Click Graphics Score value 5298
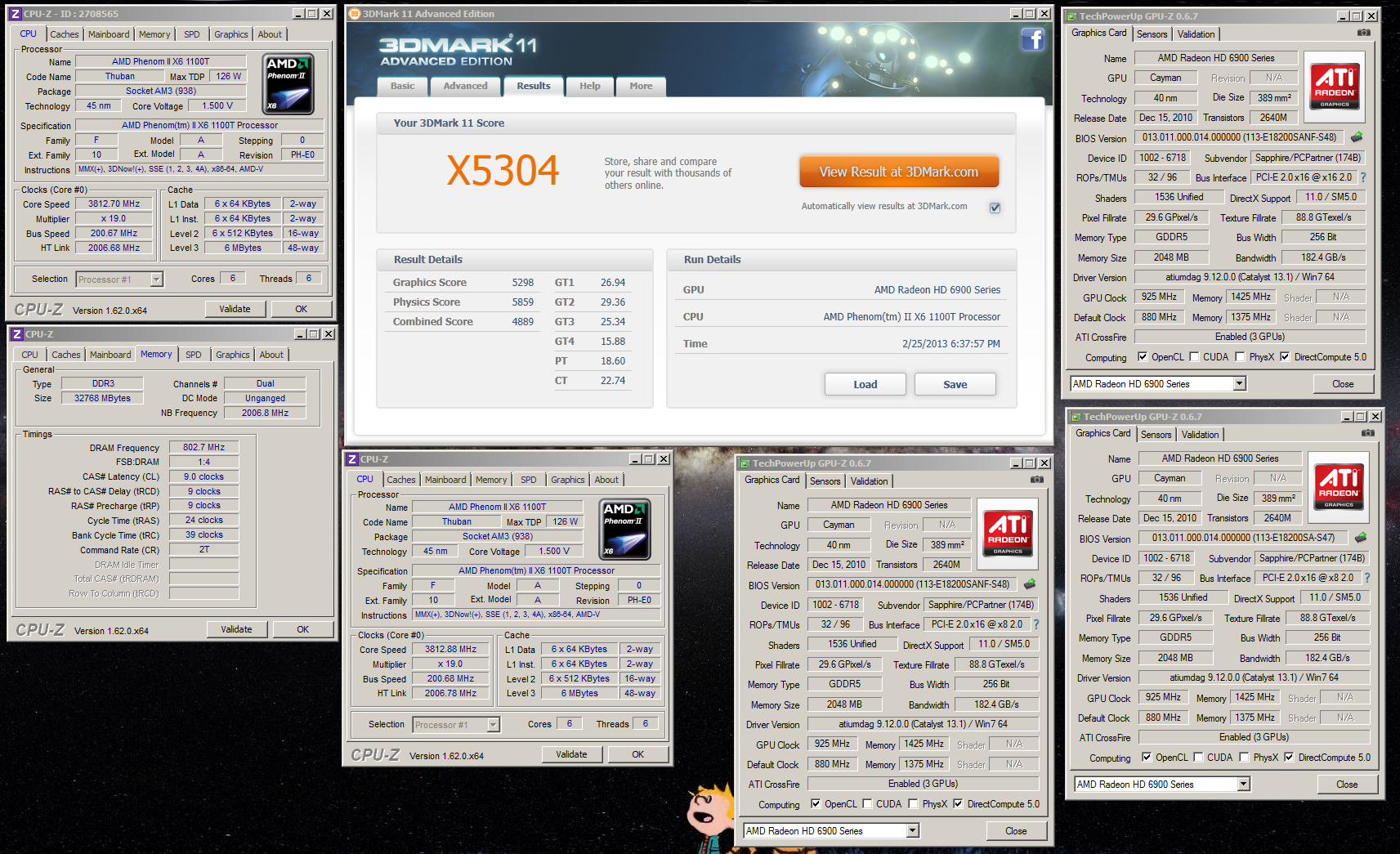Screen dimensions: 1400x854 click(523, 283)
